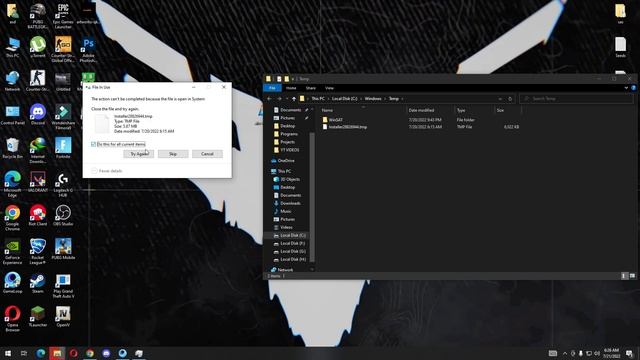Select the Recycle Bin desktop icon
Screen dimensions: 640x360
click(12, 148)
